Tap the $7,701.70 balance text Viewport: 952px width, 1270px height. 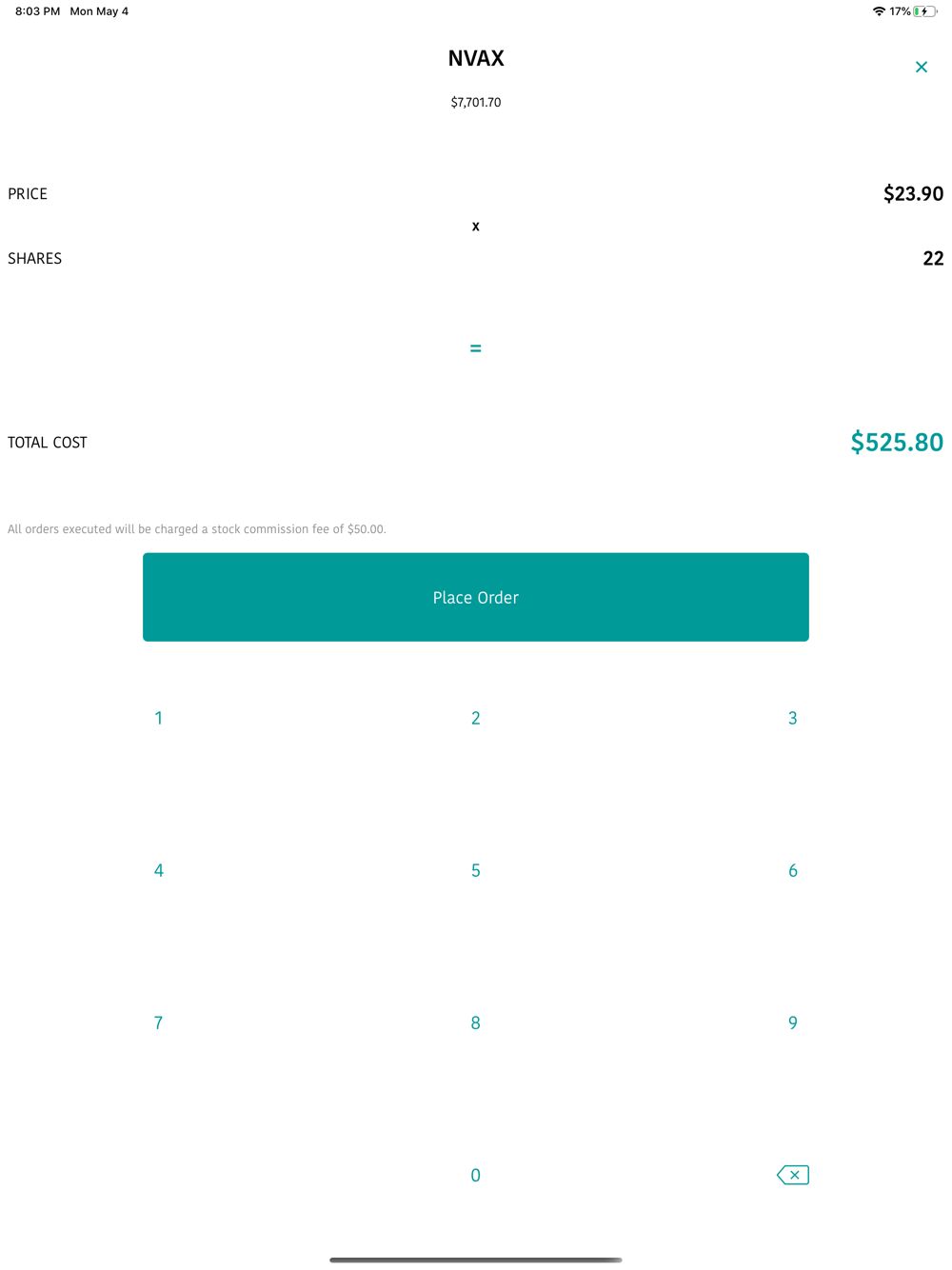click(476, 103)
